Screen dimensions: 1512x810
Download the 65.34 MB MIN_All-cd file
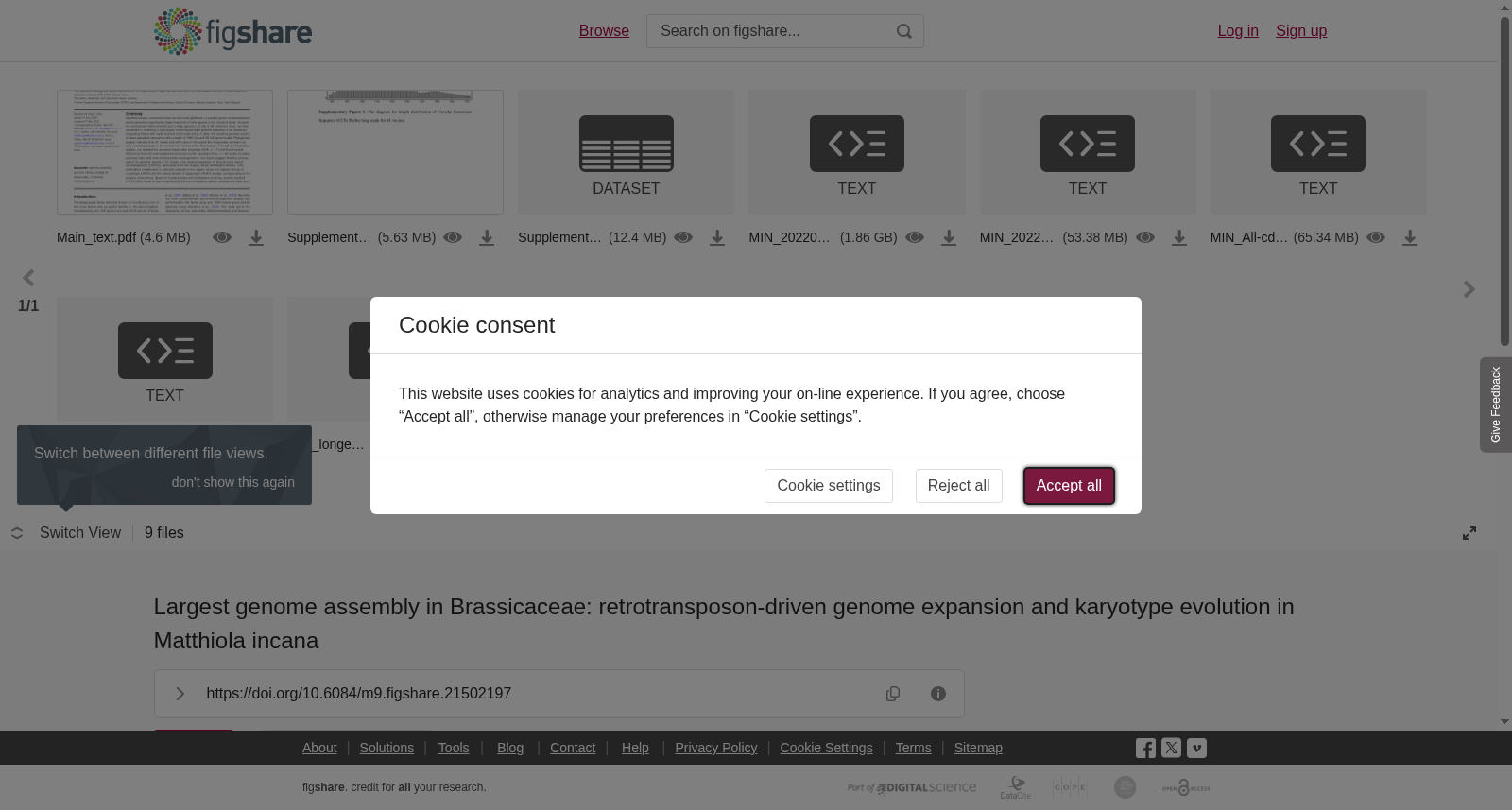pos(1410,238)
